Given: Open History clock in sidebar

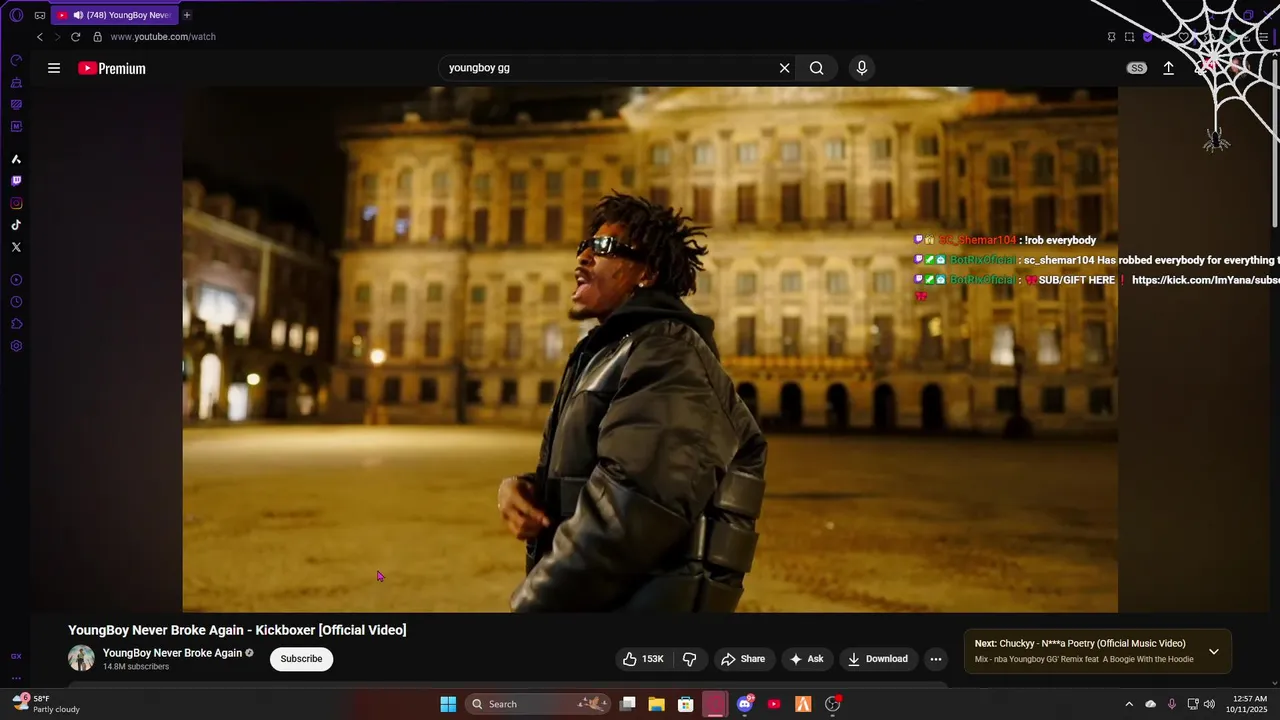Looking at the screenshot, I should pos(16,302).
